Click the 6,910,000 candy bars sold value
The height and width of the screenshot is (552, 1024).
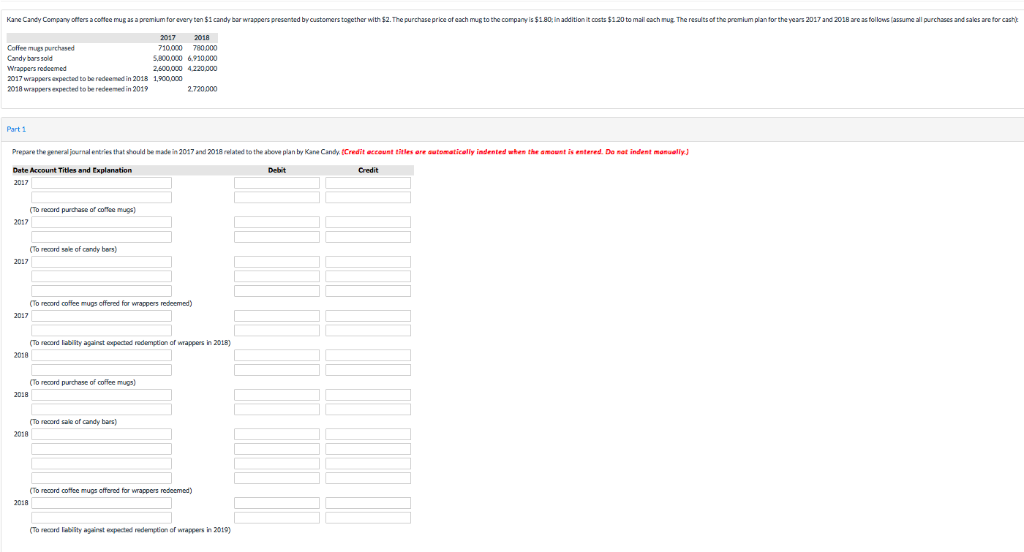[x=202, y=58]
